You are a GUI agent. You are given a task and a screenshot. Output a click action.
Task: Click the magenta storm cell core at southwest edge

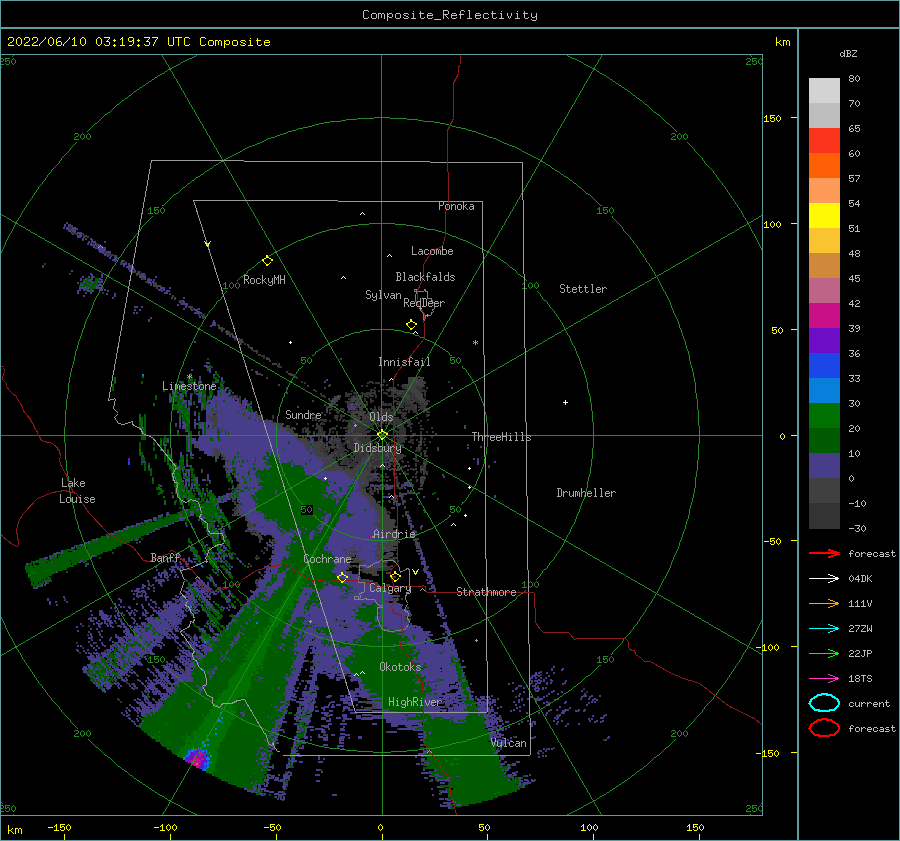pyautogui.click(x=197, y=758)
